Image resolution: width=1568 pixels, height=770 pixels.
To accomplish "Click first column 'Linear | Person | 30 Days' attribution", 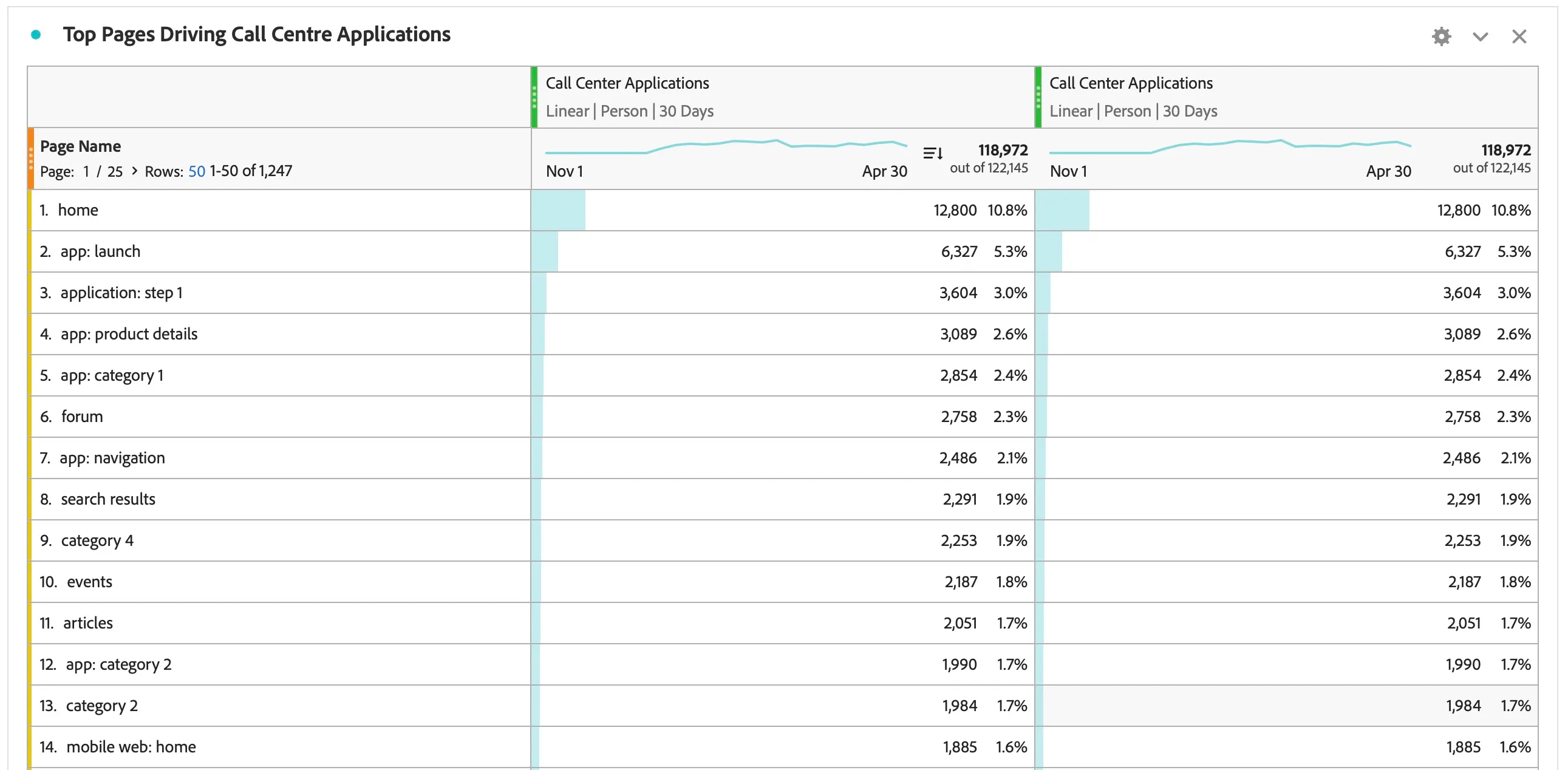I will point(629,111).
